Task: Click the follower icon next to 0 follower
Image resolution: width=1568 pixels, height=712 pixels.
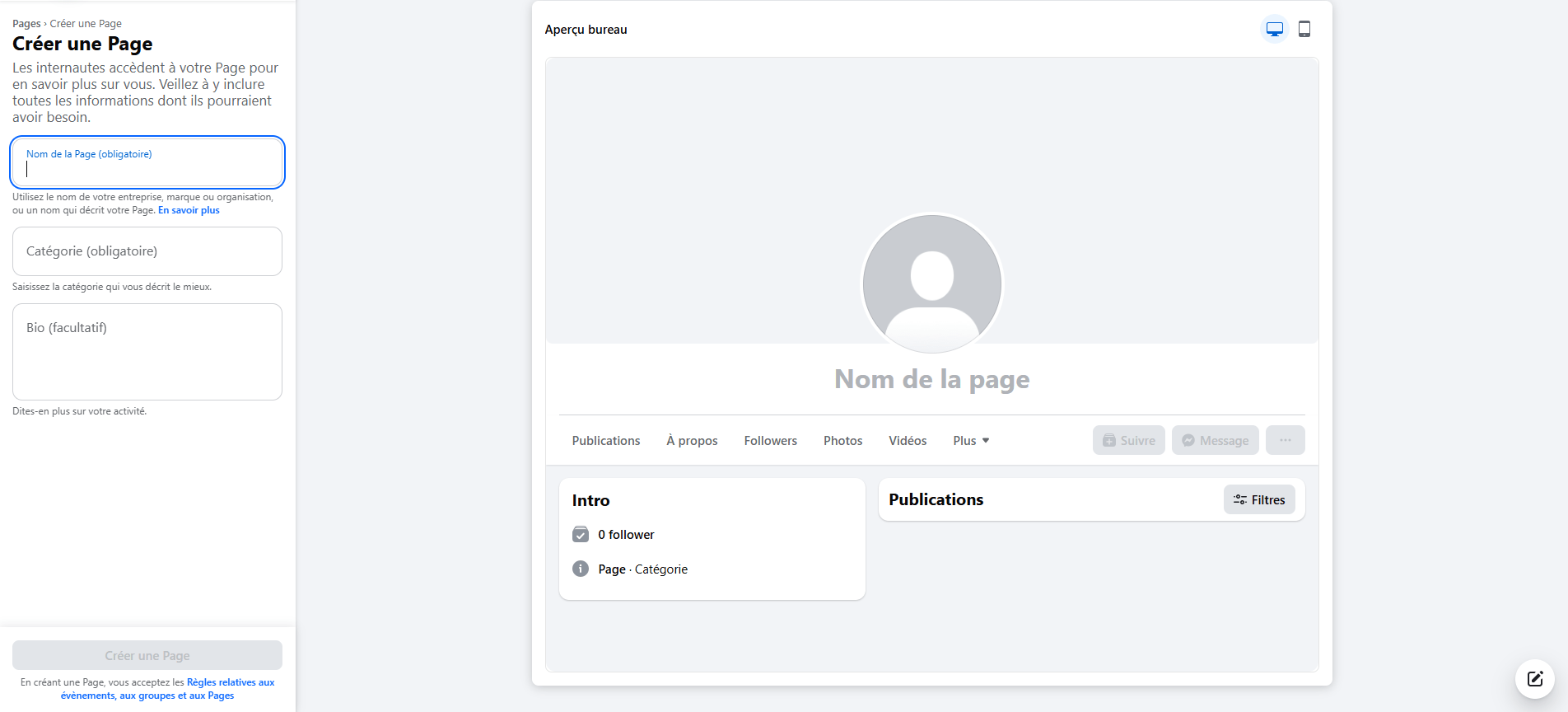Action: [x=581, y=534]
